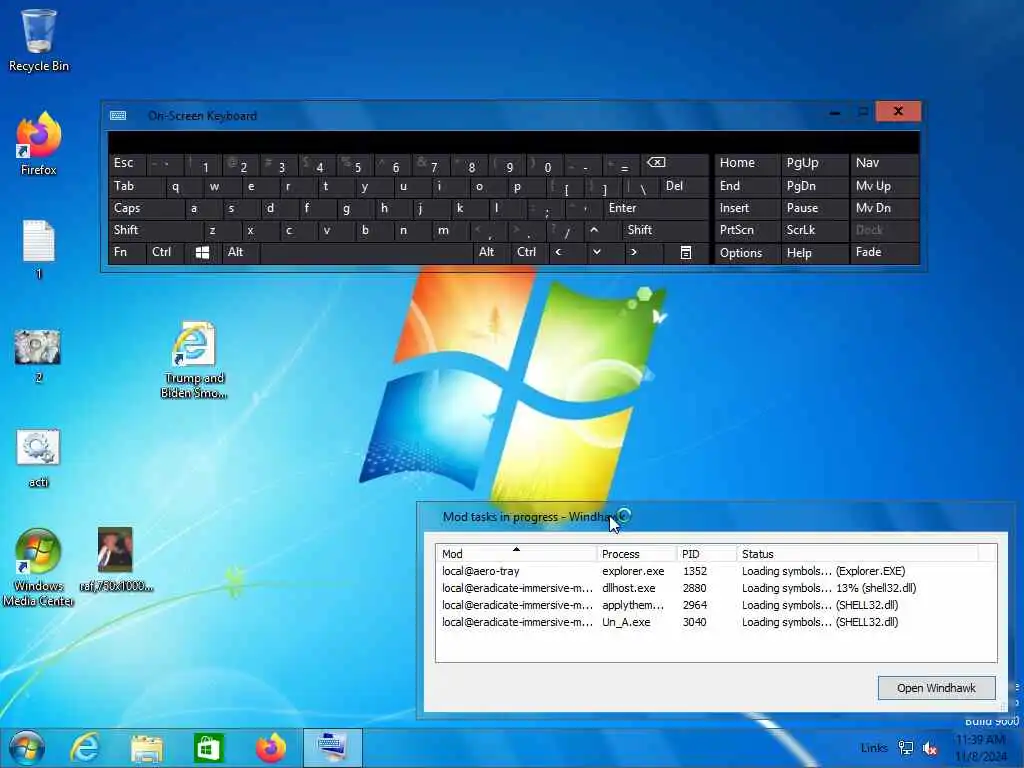Toggle the right Ctrl key
Screen dimensions: 1024x768
(530, 253)
